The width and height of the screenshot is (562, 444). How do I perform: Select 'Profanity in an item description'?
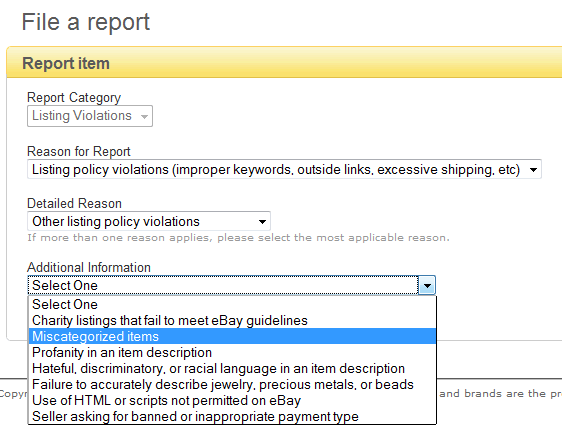pyautogui.click(x=232, y=352)
